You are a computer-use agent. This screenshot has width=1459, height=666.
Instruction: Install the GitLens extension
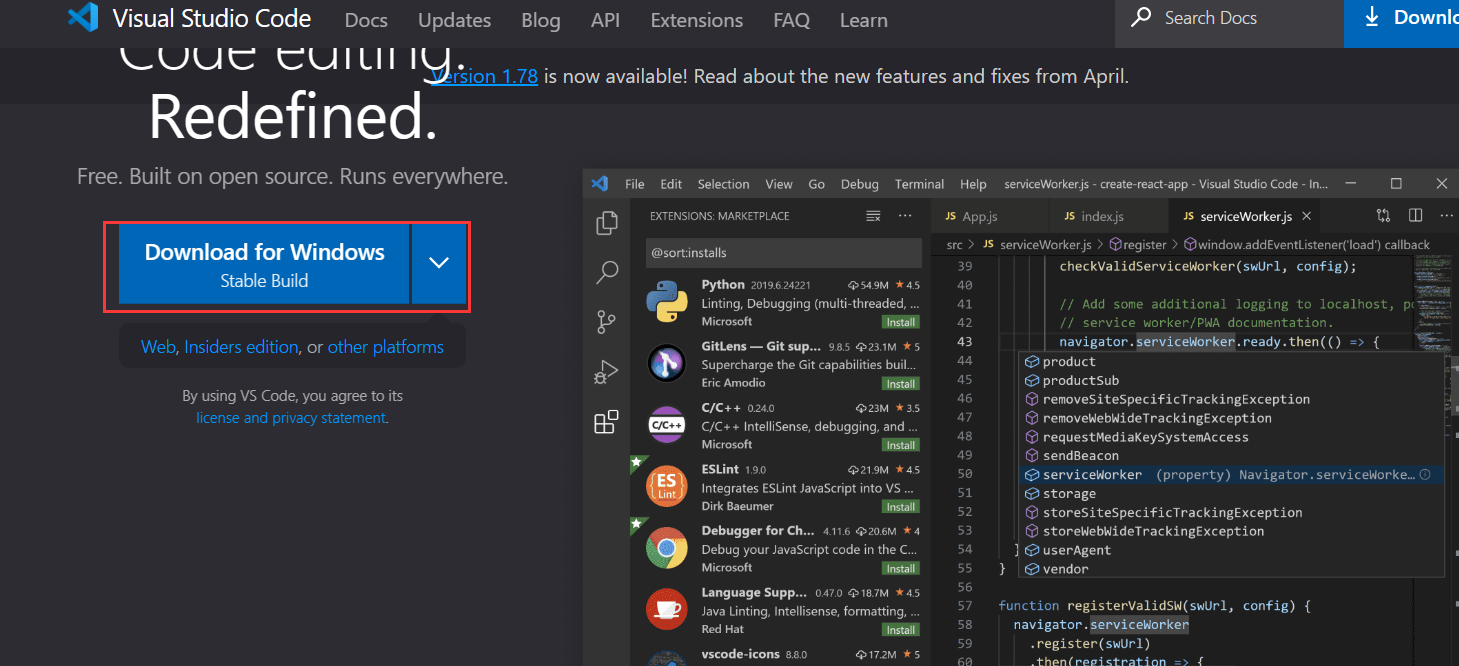pyautogui.click(x=900, y=384)
